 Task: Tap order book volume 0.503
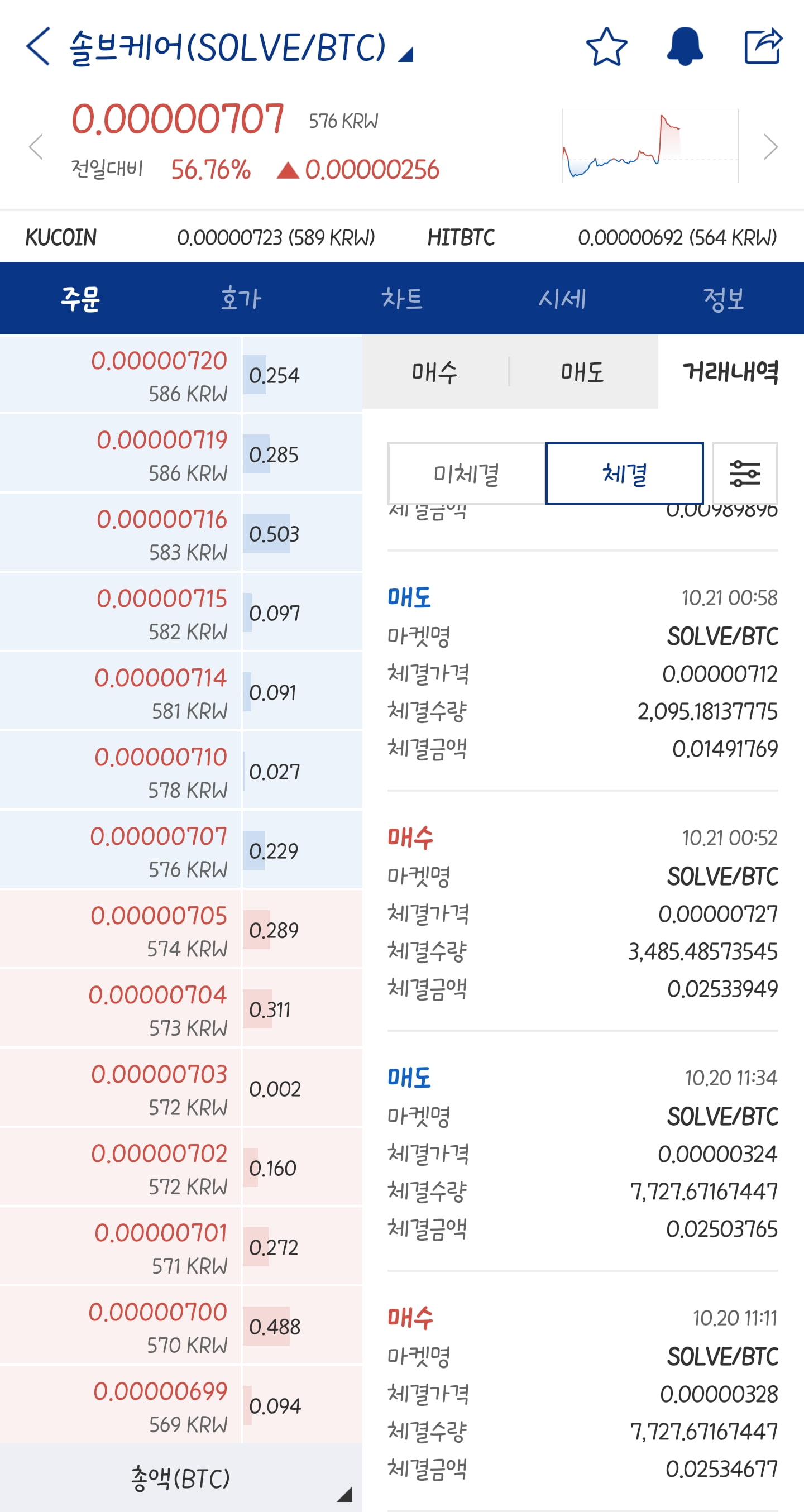pos(274,534)
